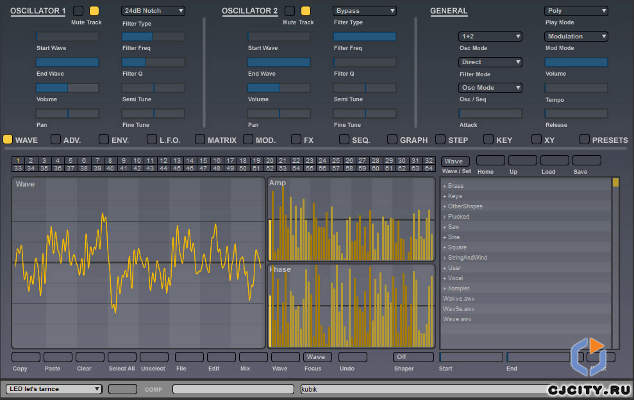Select wave slot number 5 in the grid
The image size is (634, 400).
tap(70, 161)
